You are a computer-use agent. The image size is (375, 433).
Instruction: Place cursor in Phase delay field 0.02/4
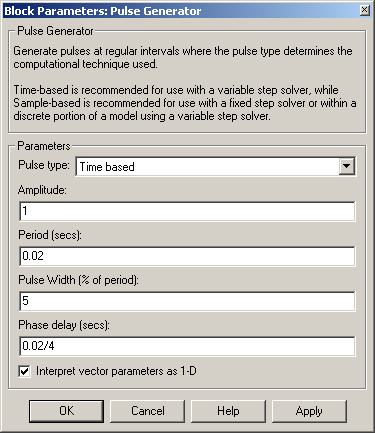click(x=187, y=346)
